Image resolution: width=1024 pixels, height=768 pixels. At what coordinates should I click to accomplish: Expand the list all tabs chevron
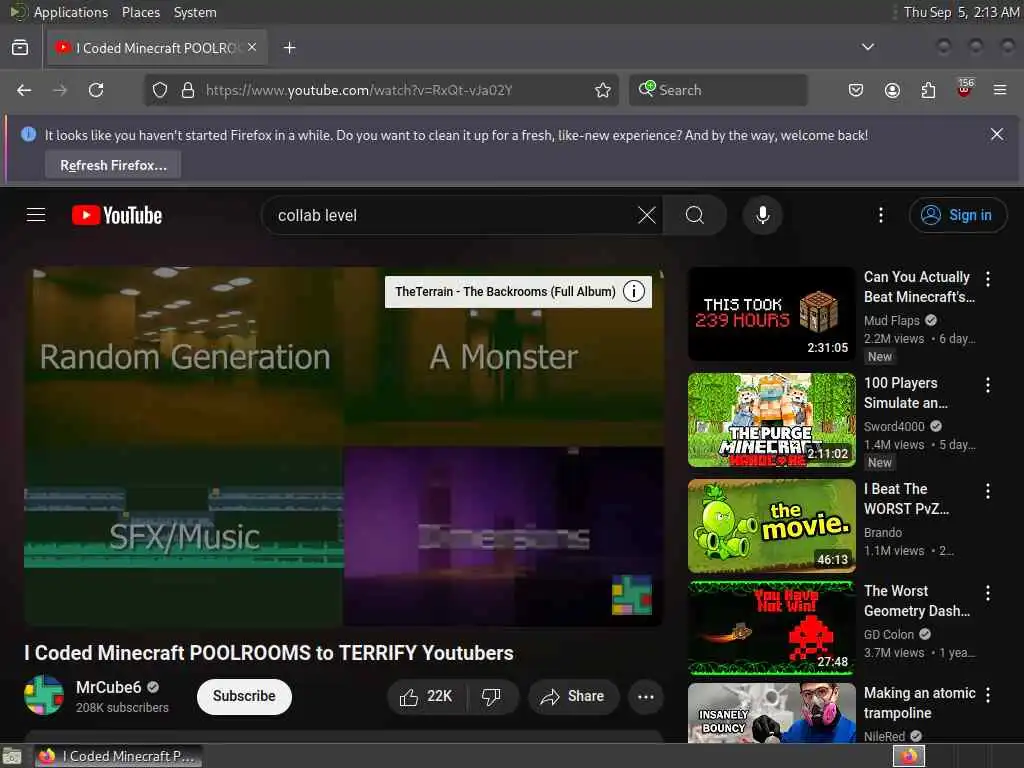pos(868,47)
